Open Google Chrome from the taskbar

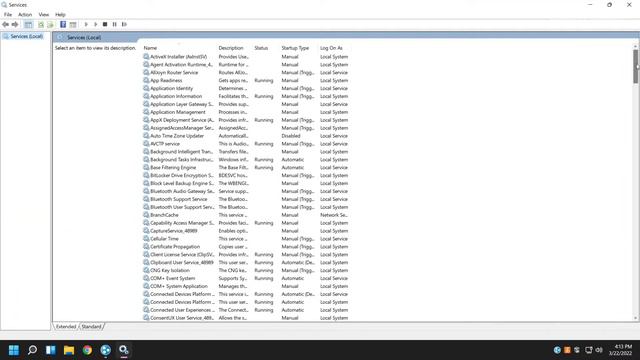click(87, 350)
